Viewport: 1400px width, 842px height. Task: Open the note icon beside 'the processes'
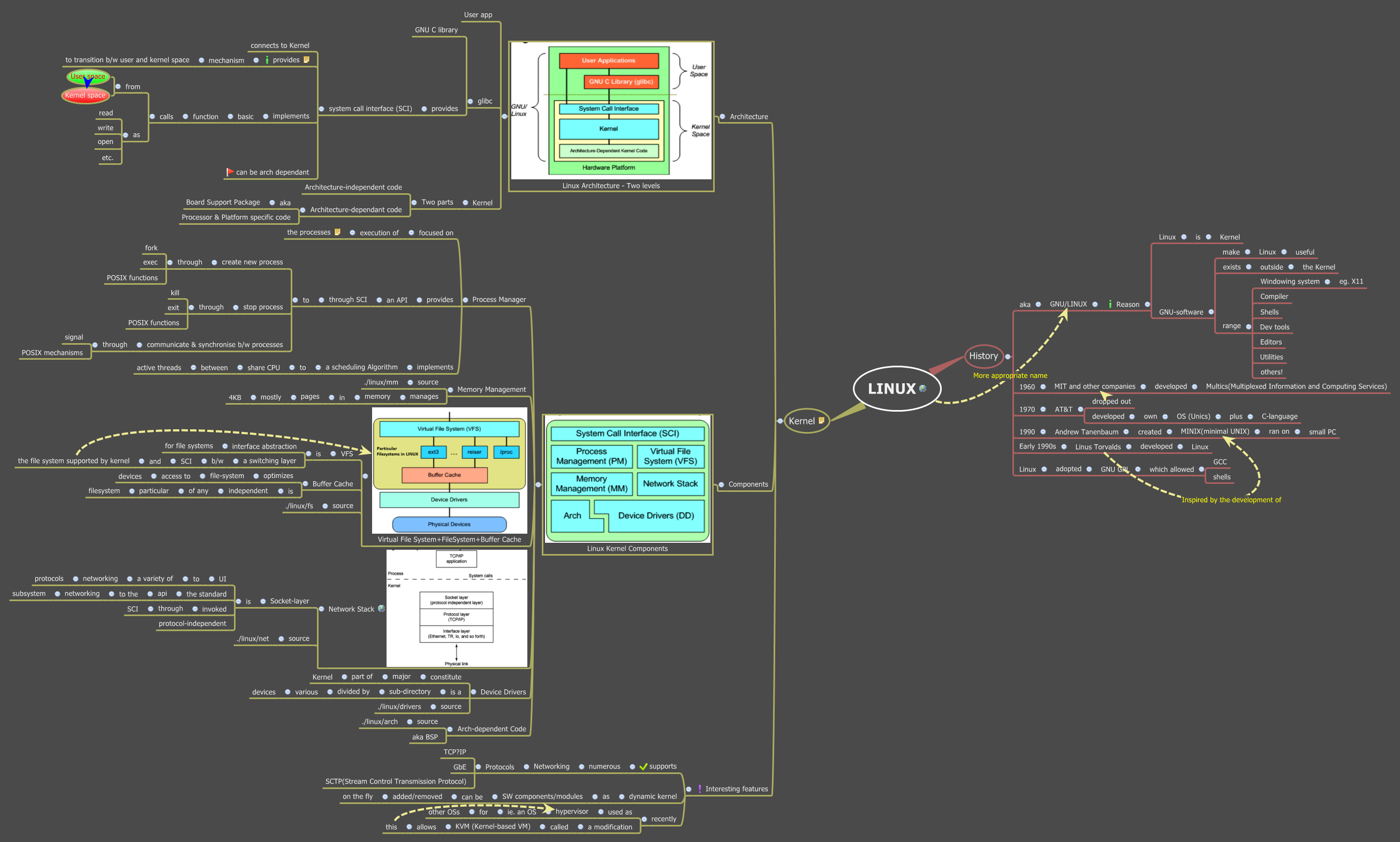tap(338, 232)
